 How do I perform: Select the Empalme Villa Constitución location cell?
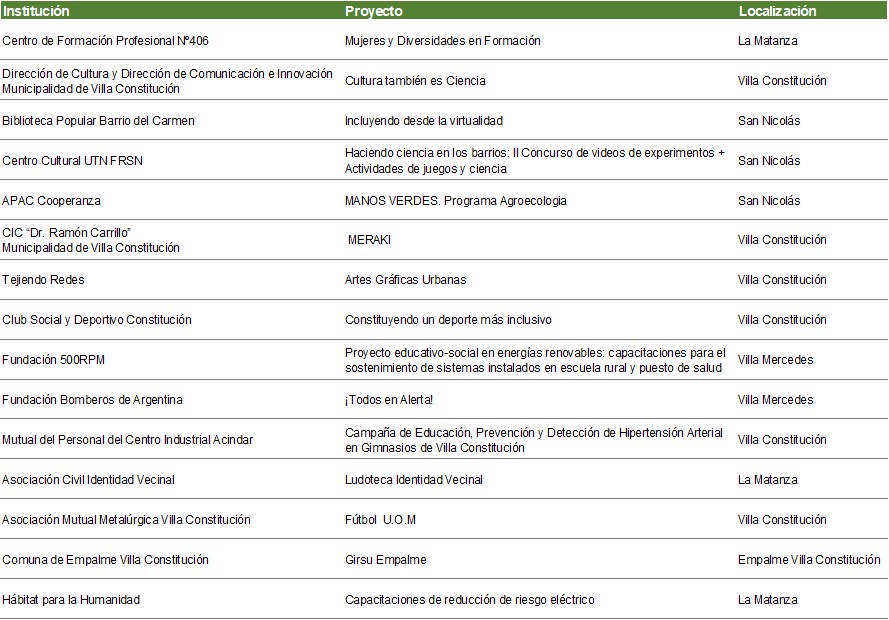(808, 560)
